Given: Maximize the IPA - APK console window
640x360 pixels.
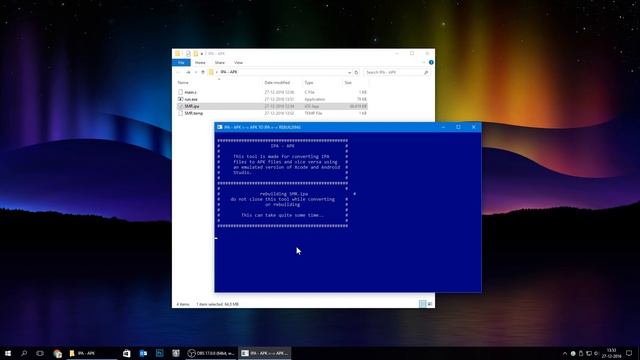Looking at the screenshot, I should [x=458, y=127].
